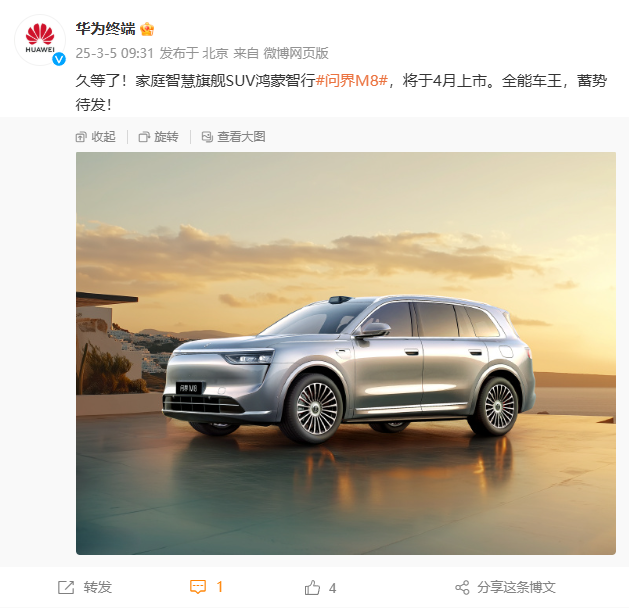Rotate the image with the 旋转 icon
This screenshot has height=608, width=629.
[x=144, y=137]
